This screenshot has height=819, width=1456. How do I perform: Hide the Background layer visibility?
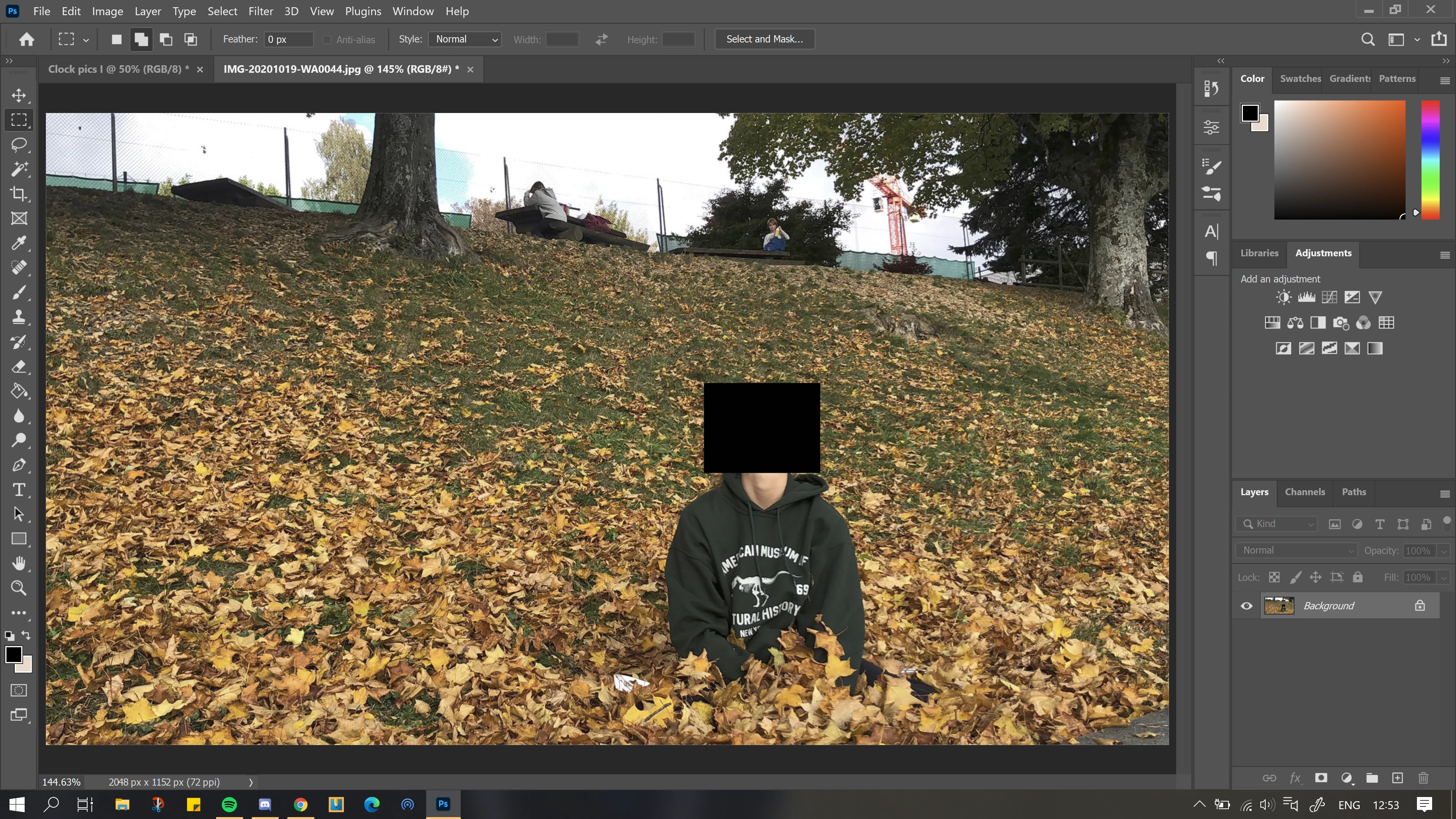pyautogui.click(x=1246, y=606)
